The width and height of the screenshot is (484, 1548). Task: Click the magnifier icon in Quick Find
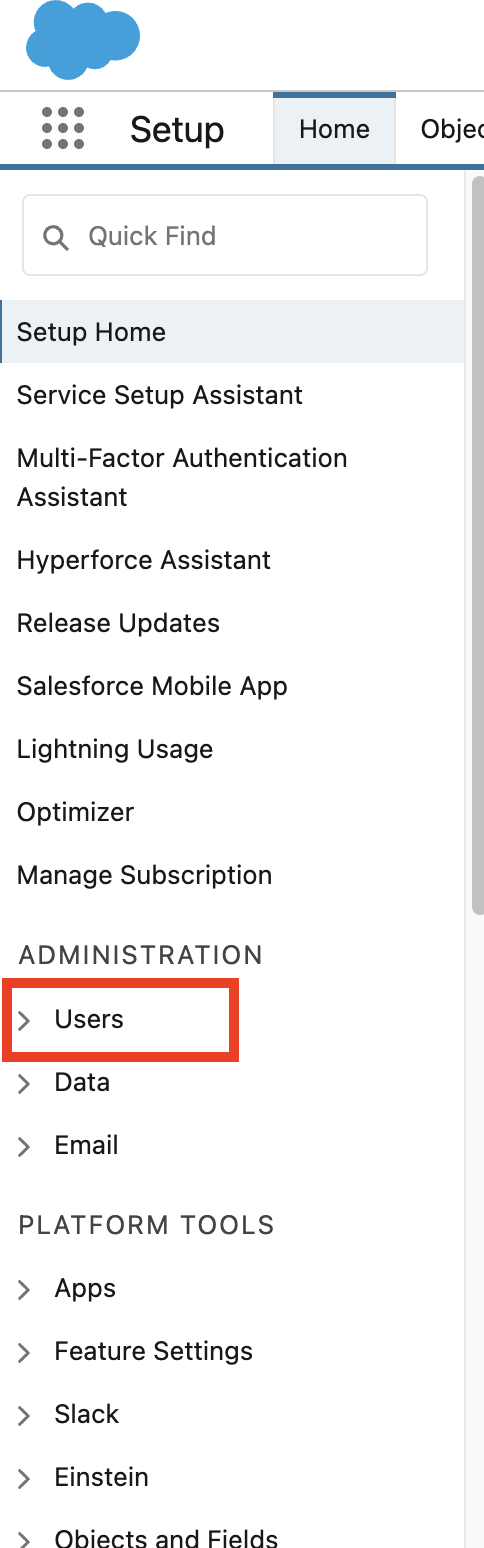click(56, 237)
